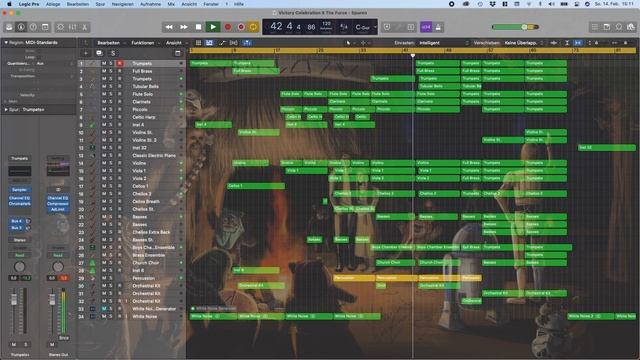Image resolution: width=640 pixels, height=360 pixels.
Task: Solo the Tubular Bells track
Action: click(x=111, y=87)
